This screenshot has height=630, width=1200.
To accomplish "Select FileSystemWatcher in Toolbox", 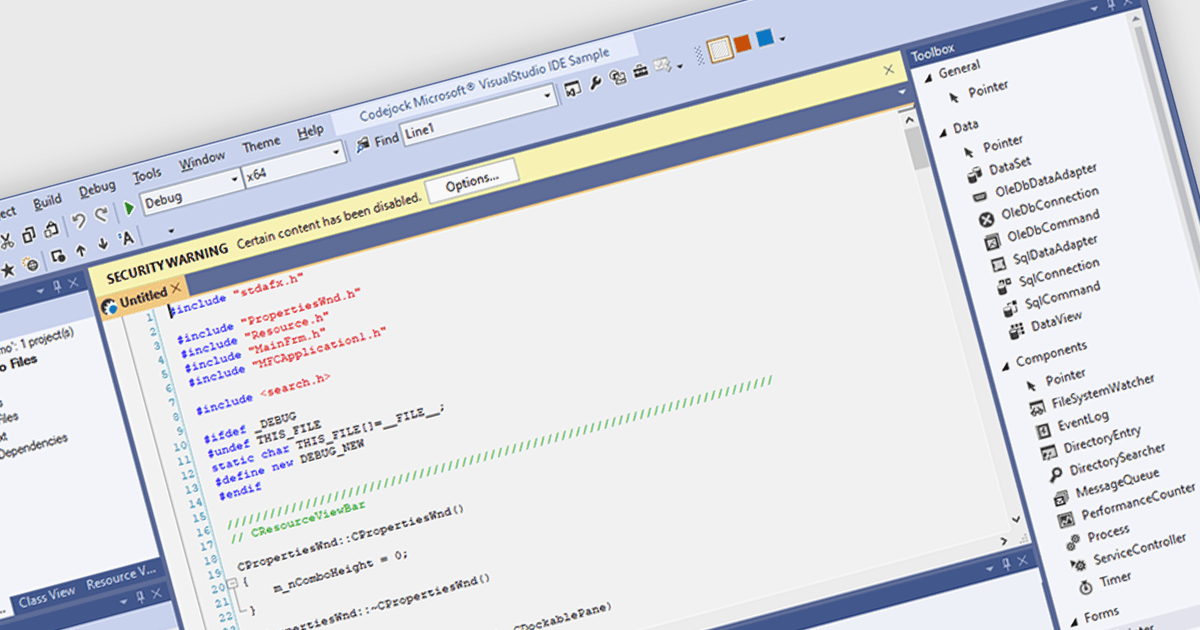I will pos(1103,391).
